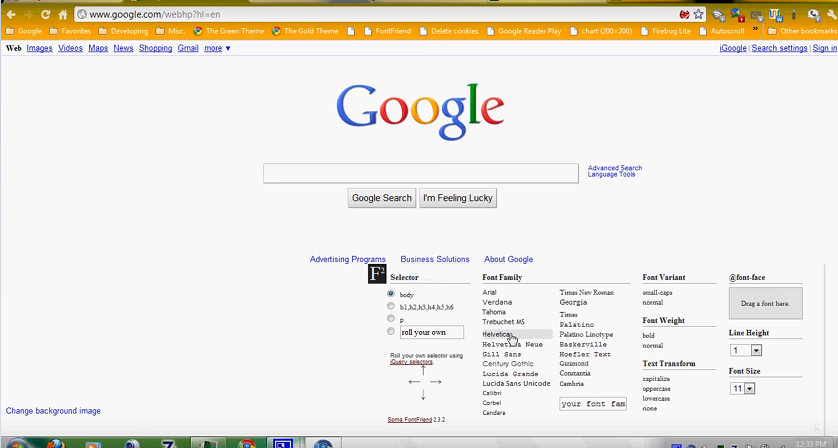Open Other bookmarks folder
This screenshot has width=838, height=448.
[802, 31]
